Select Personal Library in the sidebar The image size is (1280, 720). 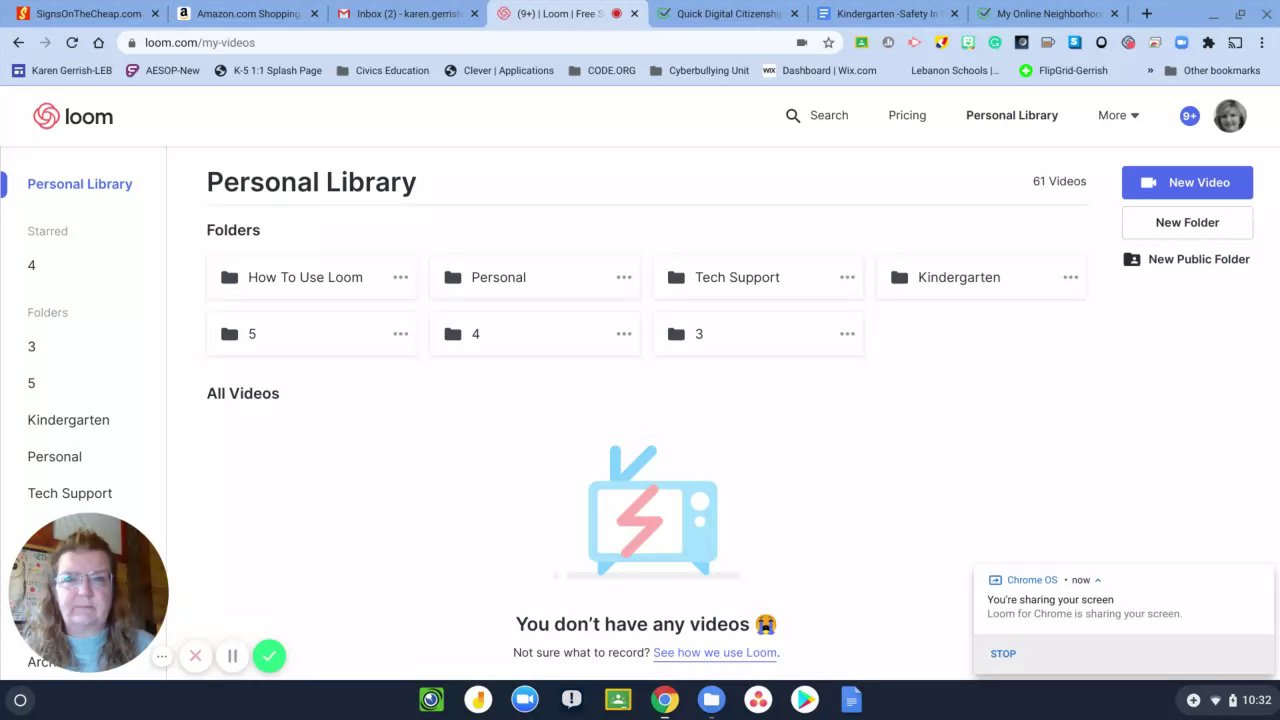click(80, 184)
